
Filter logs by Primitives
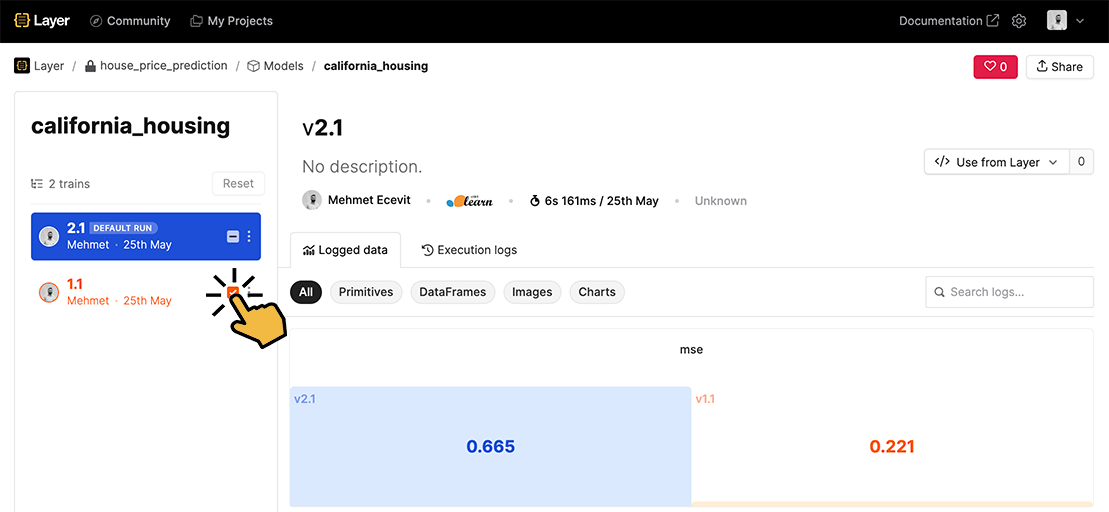(366, 291)
